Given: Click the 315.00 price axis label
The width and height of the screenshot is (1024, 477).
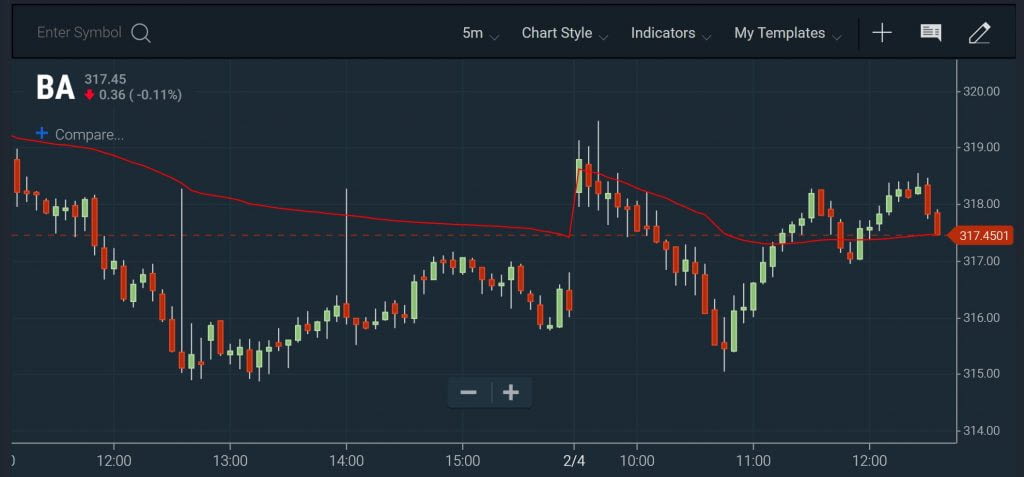Looking at the screenshot, I should pos(982,374).
